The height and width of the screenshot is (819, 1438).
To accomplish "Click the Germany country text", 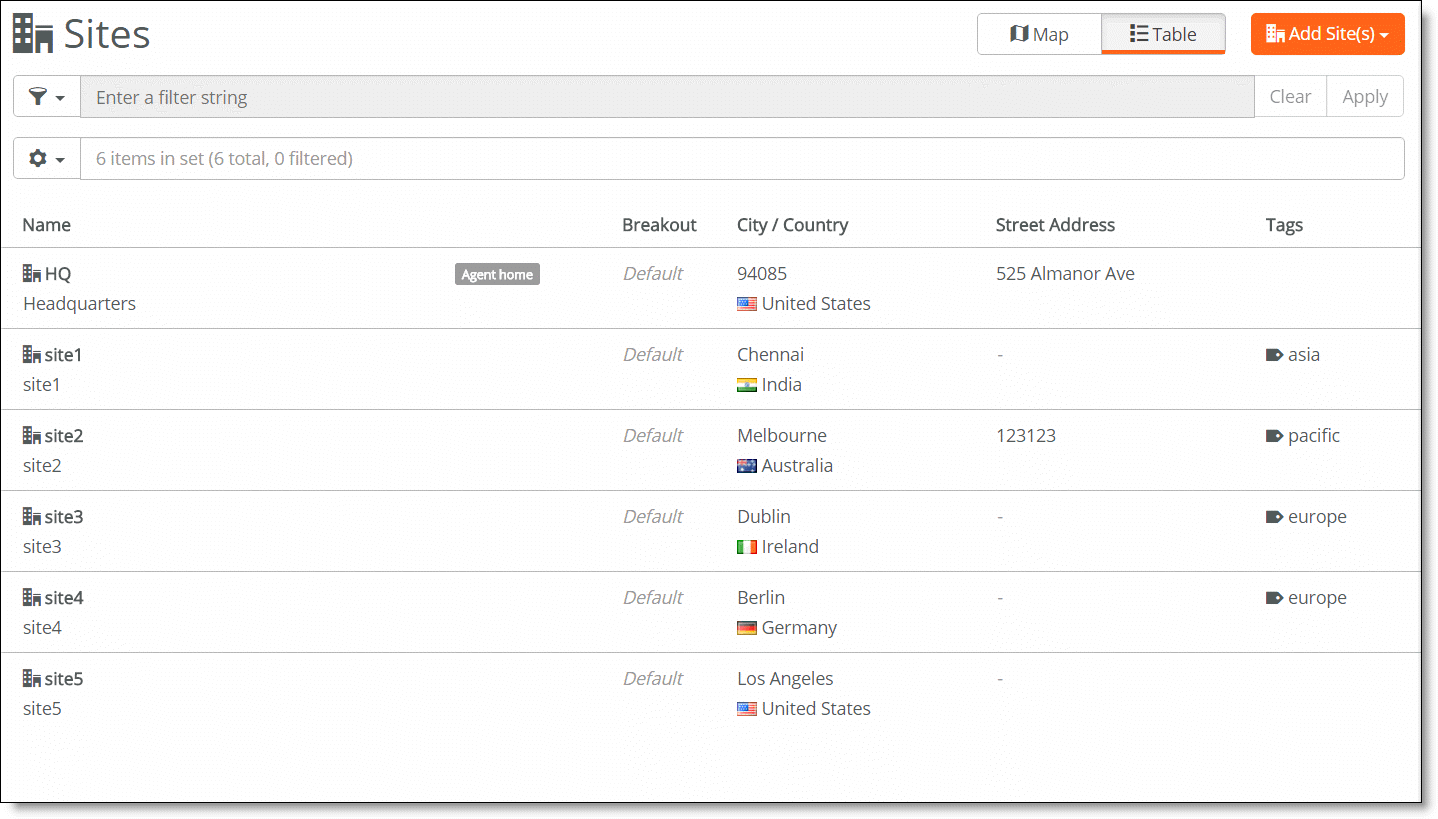I will click(x=799, y=628).
